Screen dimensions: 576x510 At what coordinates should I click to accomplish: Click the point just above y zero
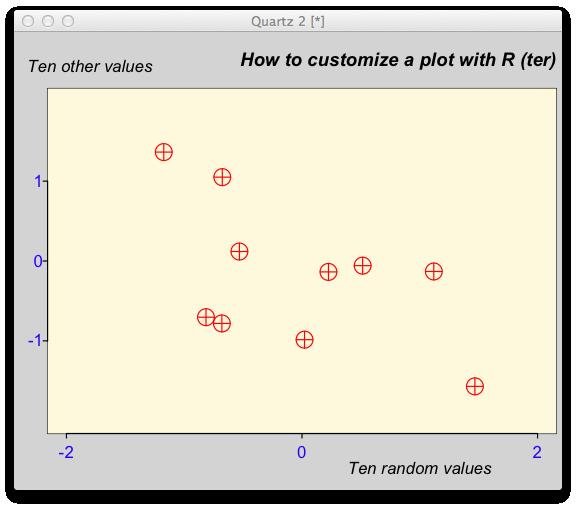pos(240,252)
